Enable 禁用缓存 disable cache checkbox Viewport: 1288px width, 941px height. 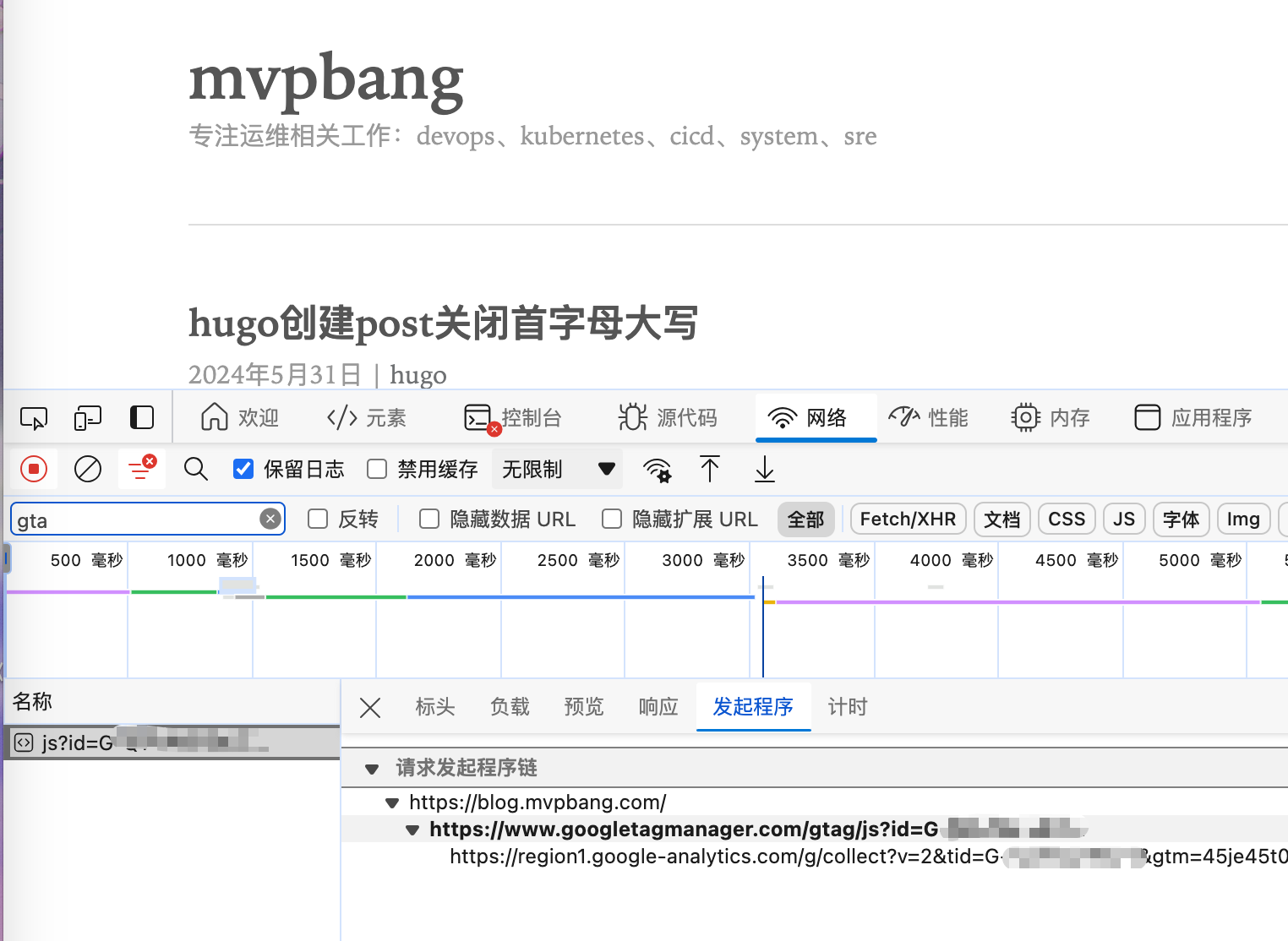(377, 469)
